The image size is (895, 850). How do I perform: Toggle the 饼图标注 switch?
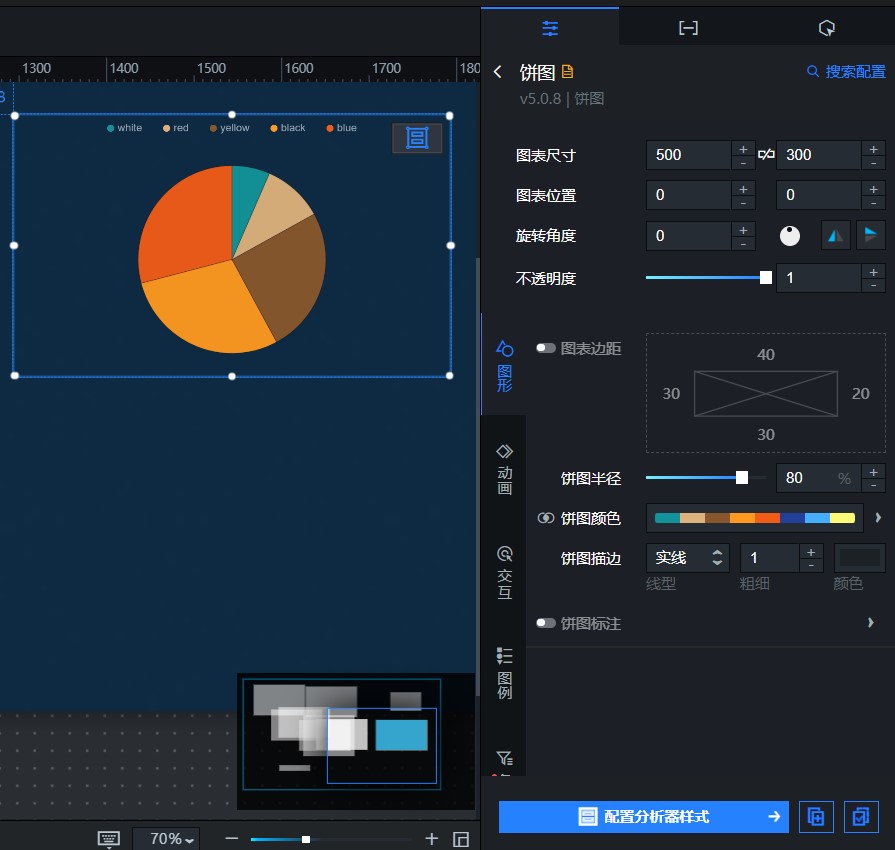point(546,623)
